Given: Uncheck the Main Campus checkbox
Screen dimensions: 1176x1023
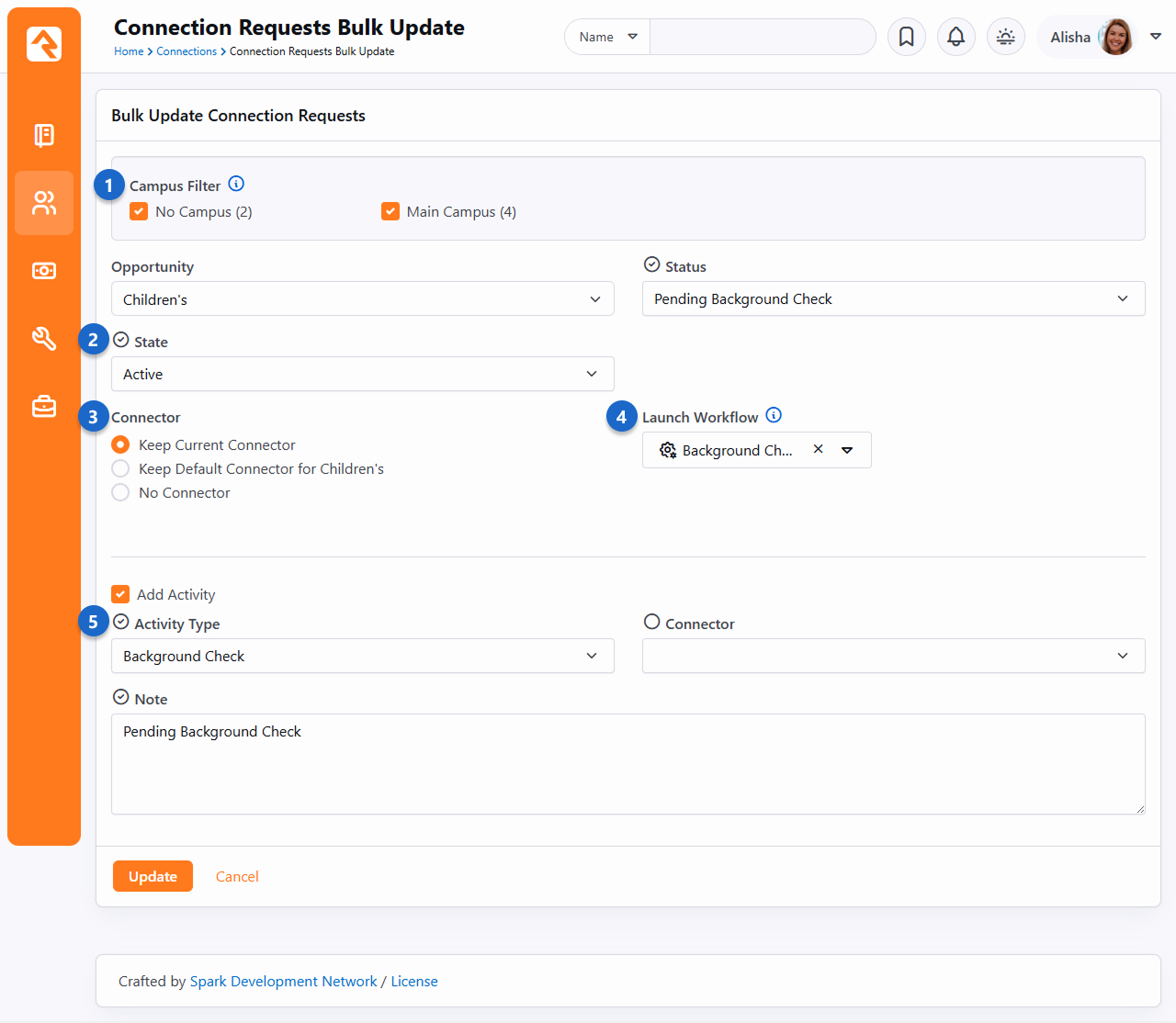Looking at the screenshot, I should click(x=390, y=211).
